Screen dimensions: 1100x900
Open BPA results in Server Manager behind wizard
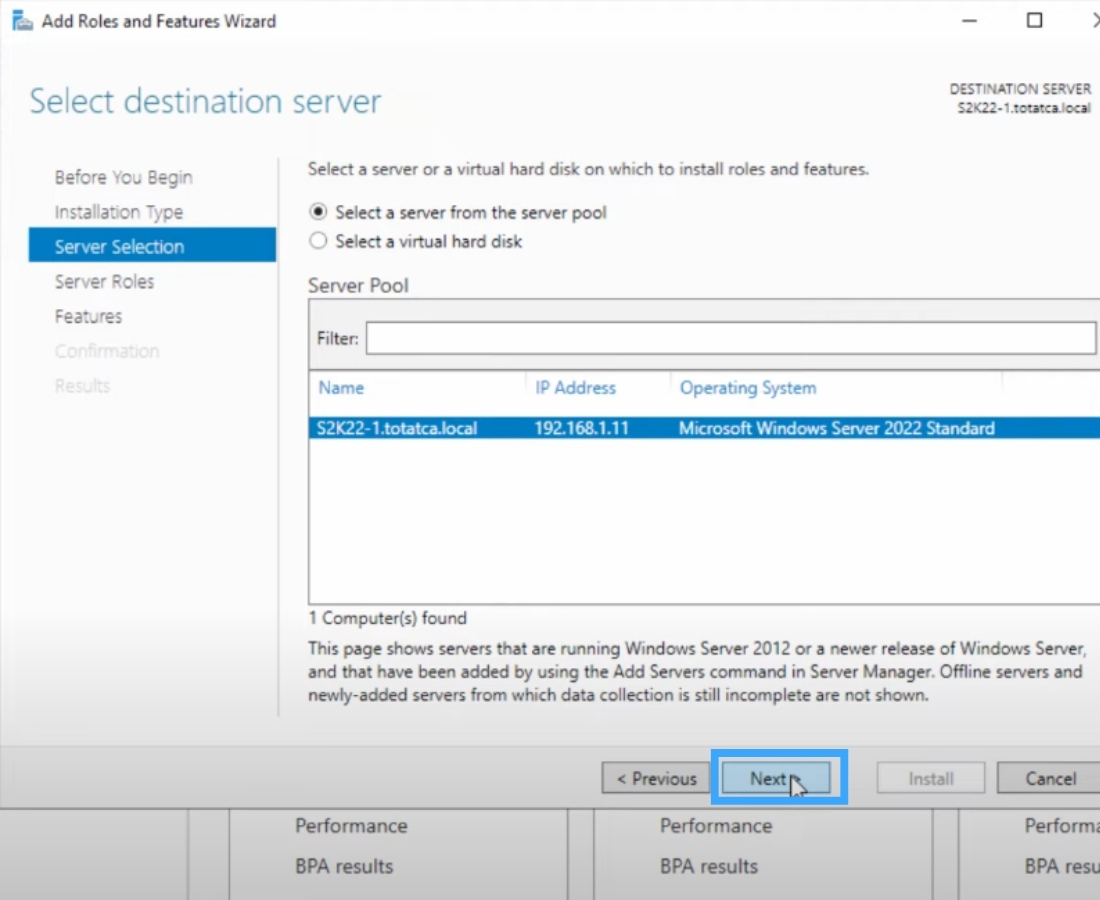[343, 866]
